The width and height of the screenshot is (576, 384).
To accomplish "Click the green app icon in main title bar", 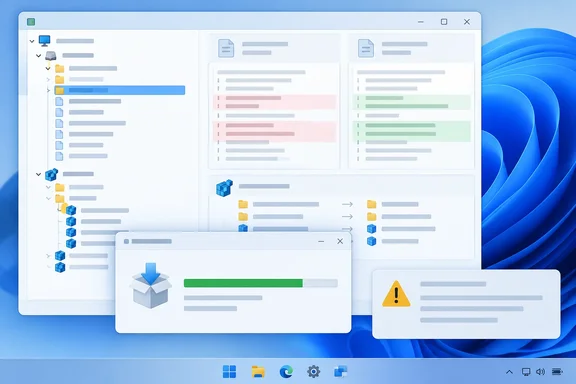I will tap(31, 22).
